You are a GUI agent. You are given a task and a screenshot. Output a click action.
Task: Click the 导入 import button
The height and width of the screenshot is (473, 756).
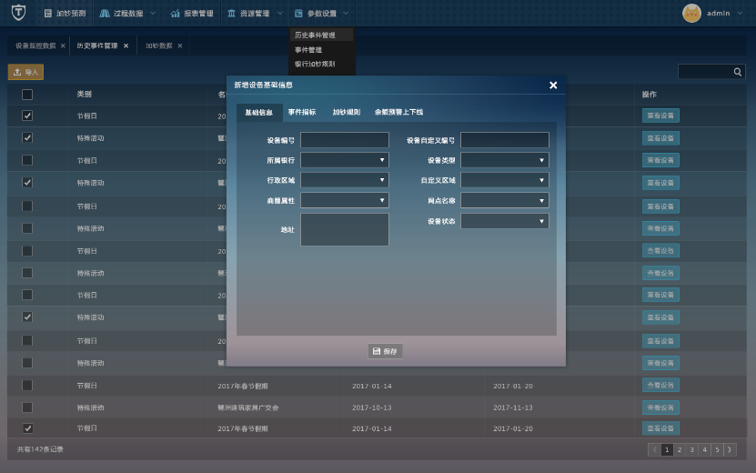pos(26,72)
